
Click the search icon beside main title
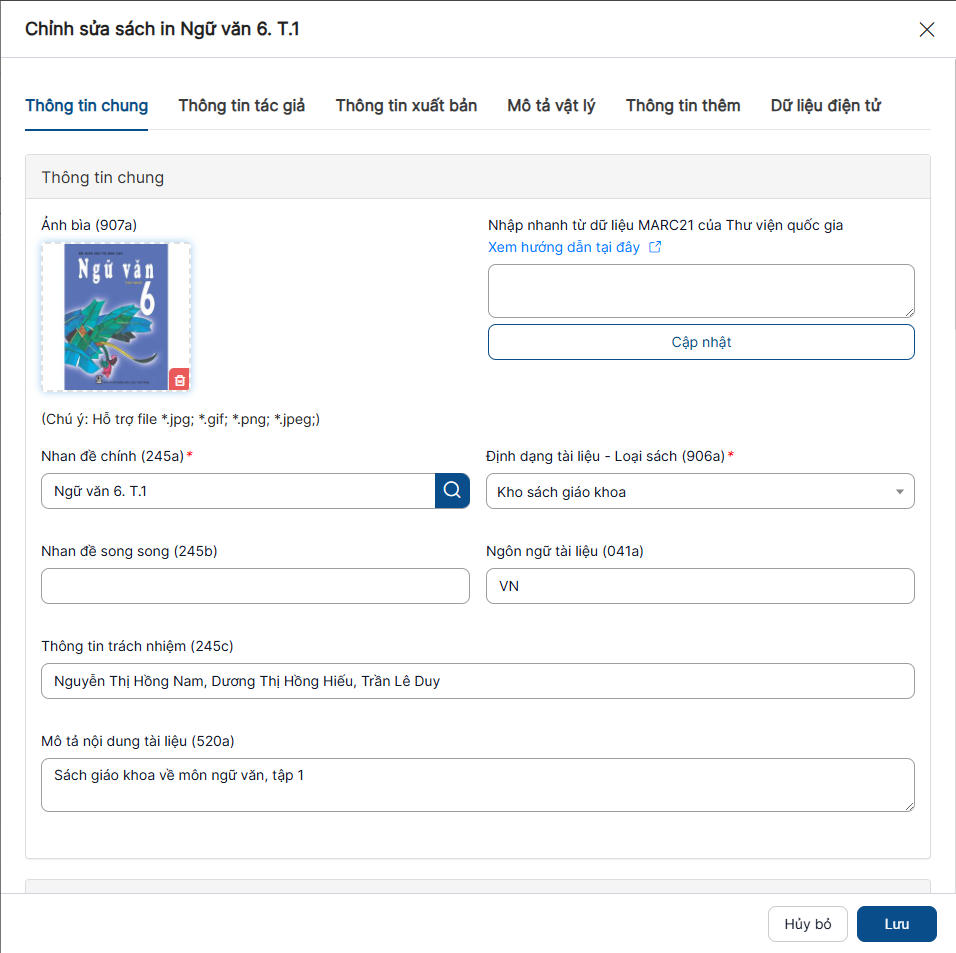click(x=452, y=491)
